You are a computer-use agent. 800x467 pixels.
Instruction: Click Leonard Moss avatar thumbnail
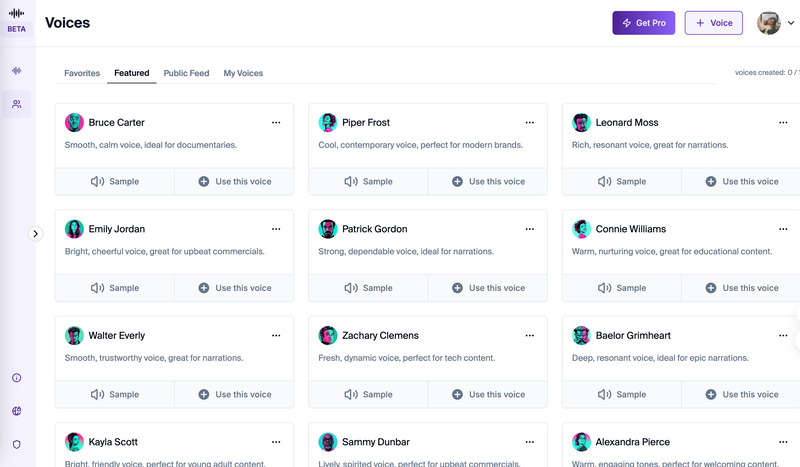[x=581, y=123]
